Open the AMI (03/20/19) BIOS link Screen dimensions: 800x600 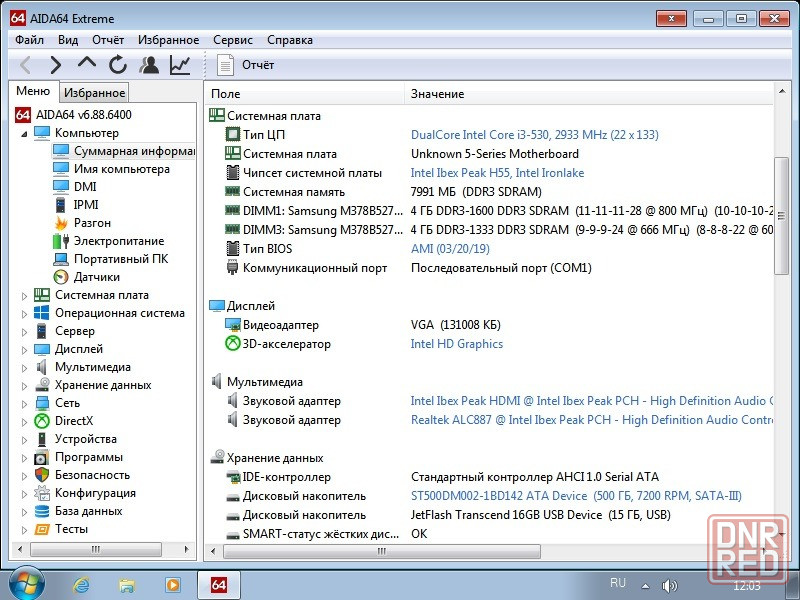tap(450, 249)
